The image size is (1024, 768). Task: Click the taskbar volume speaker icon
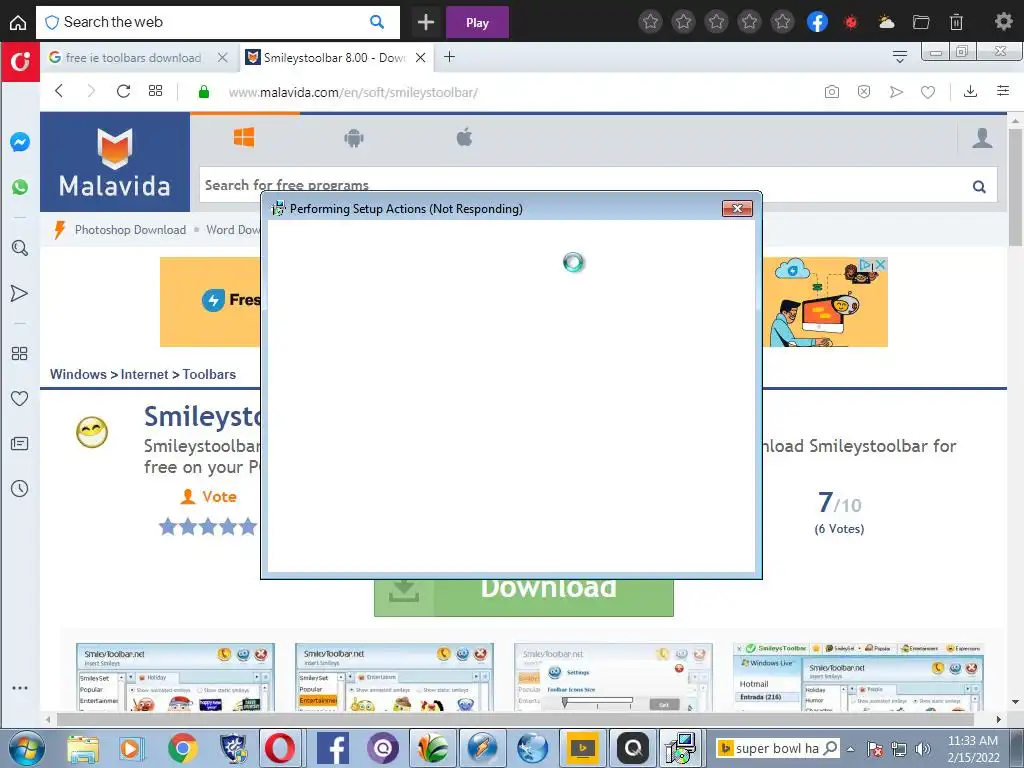(922, 748)
